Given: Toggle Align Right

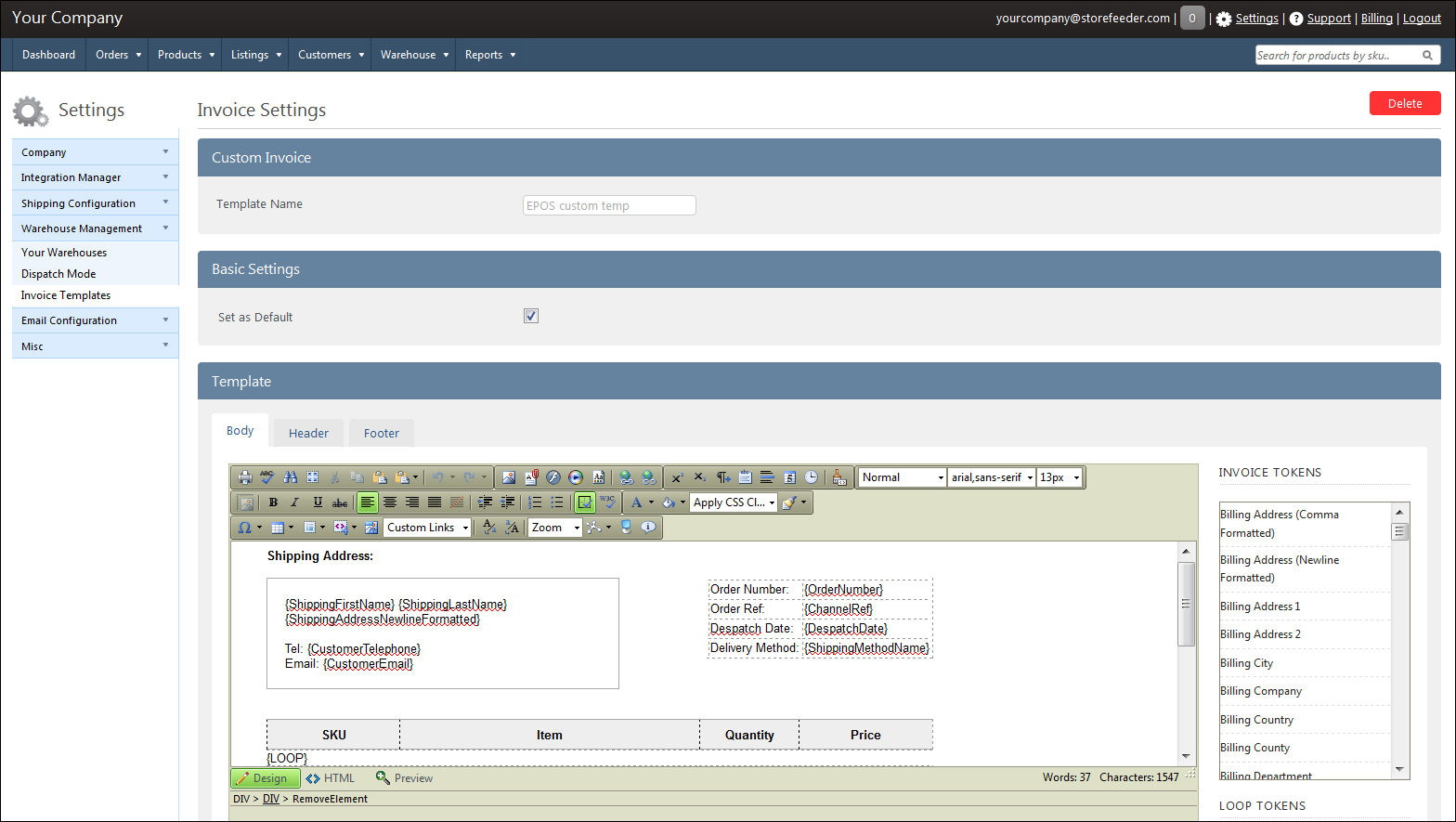Looking at the screenshot, I should click(412, 502).
